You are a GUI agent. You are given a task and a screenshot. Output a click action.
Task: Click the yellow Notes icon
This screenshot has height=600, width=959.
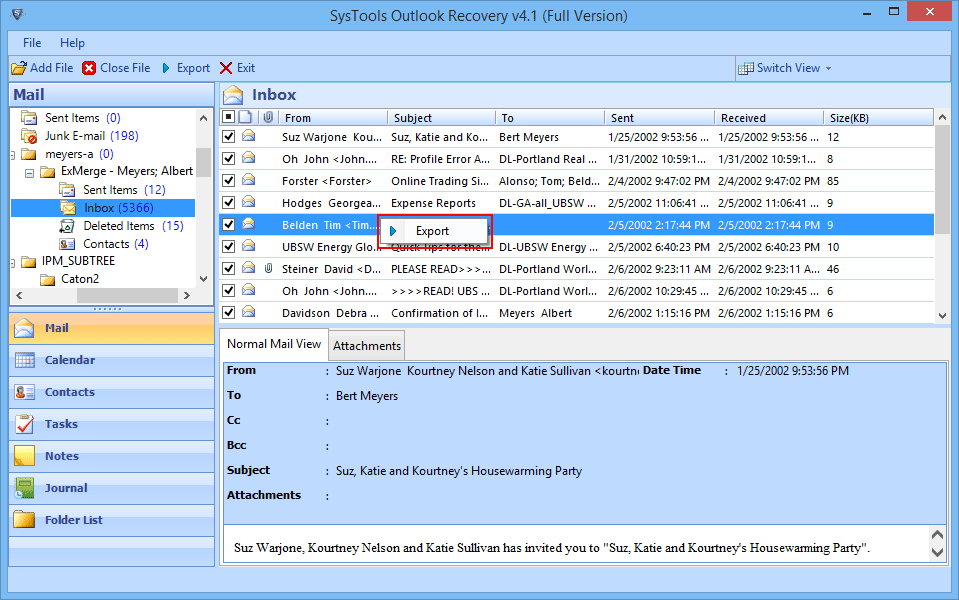pyautogui.click(x=24, y=456)
